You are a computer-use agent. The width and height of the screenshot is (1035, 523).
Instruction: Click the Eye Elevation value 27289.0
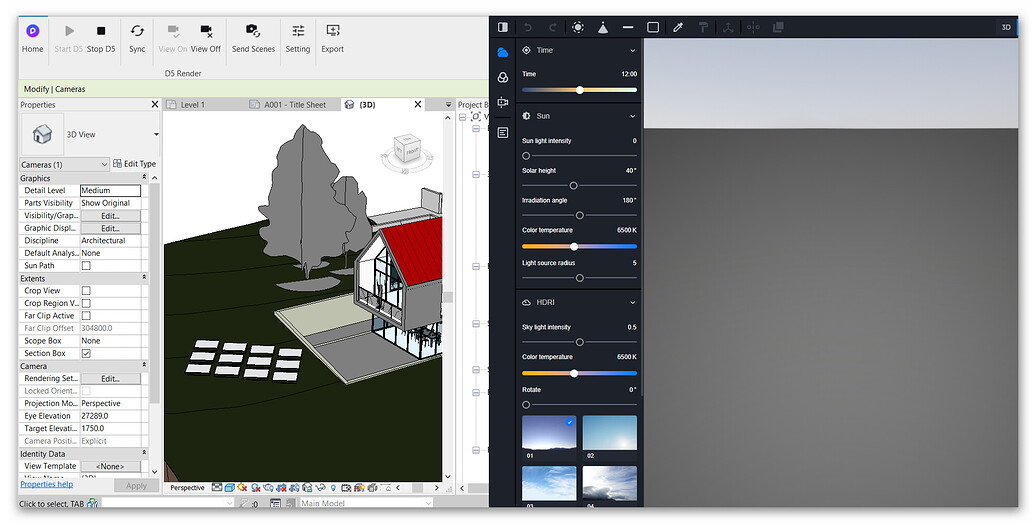point(110,416)
